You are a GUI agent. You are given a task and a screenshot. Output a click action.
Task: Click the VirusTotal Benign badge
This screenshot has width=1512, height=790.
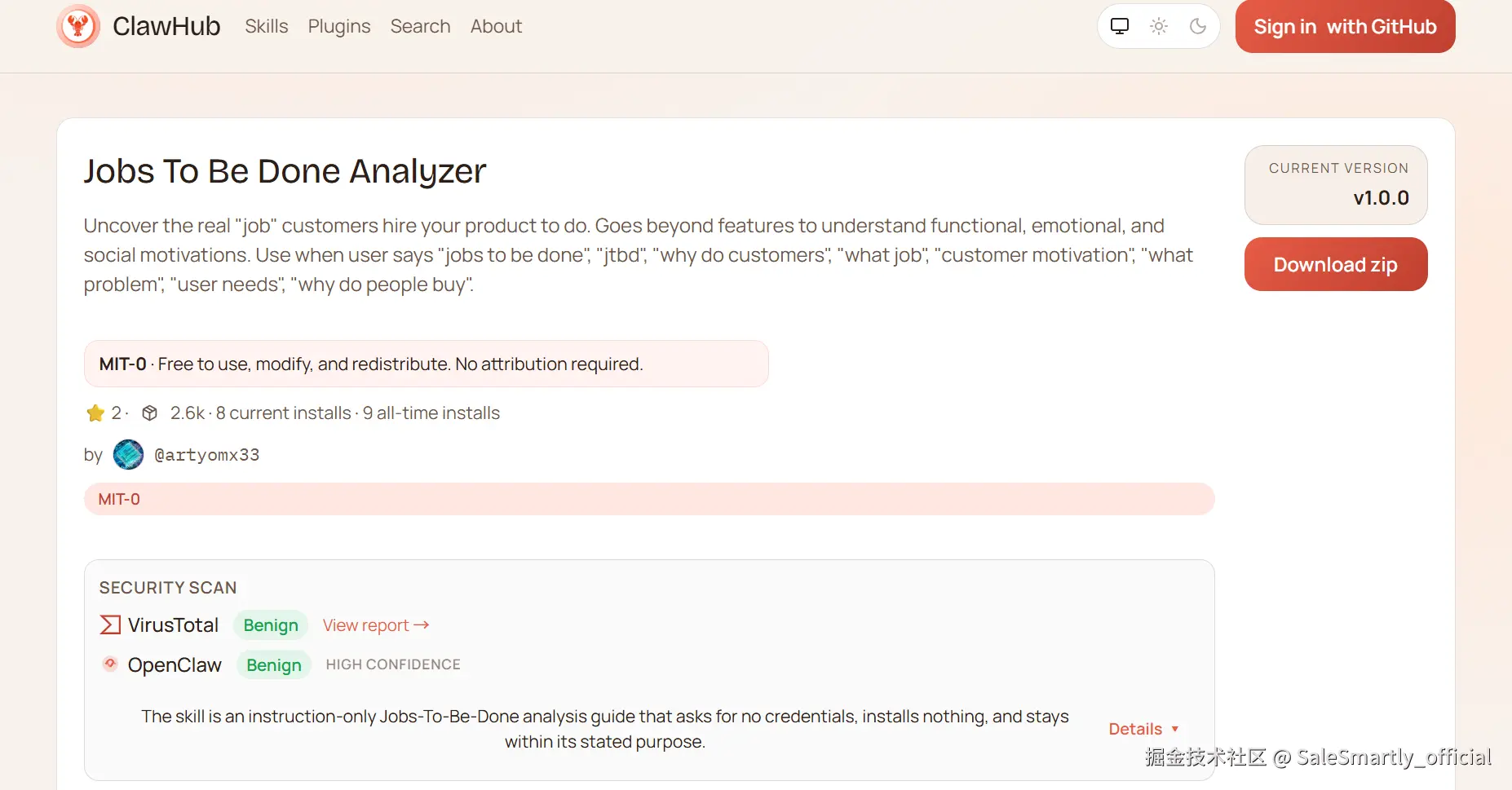pos(271,625)
